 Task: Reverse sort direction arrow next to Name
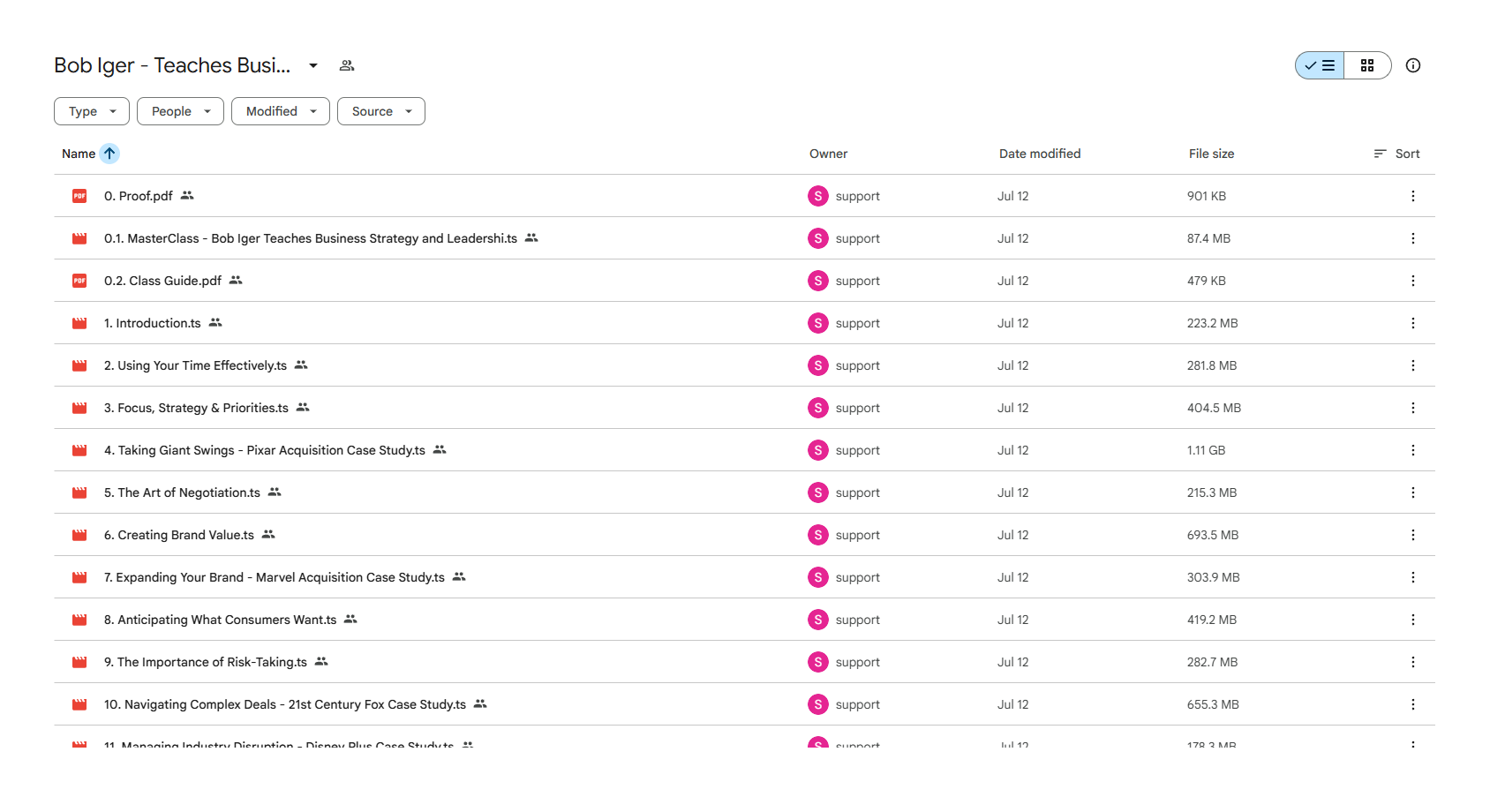point(109,154)
